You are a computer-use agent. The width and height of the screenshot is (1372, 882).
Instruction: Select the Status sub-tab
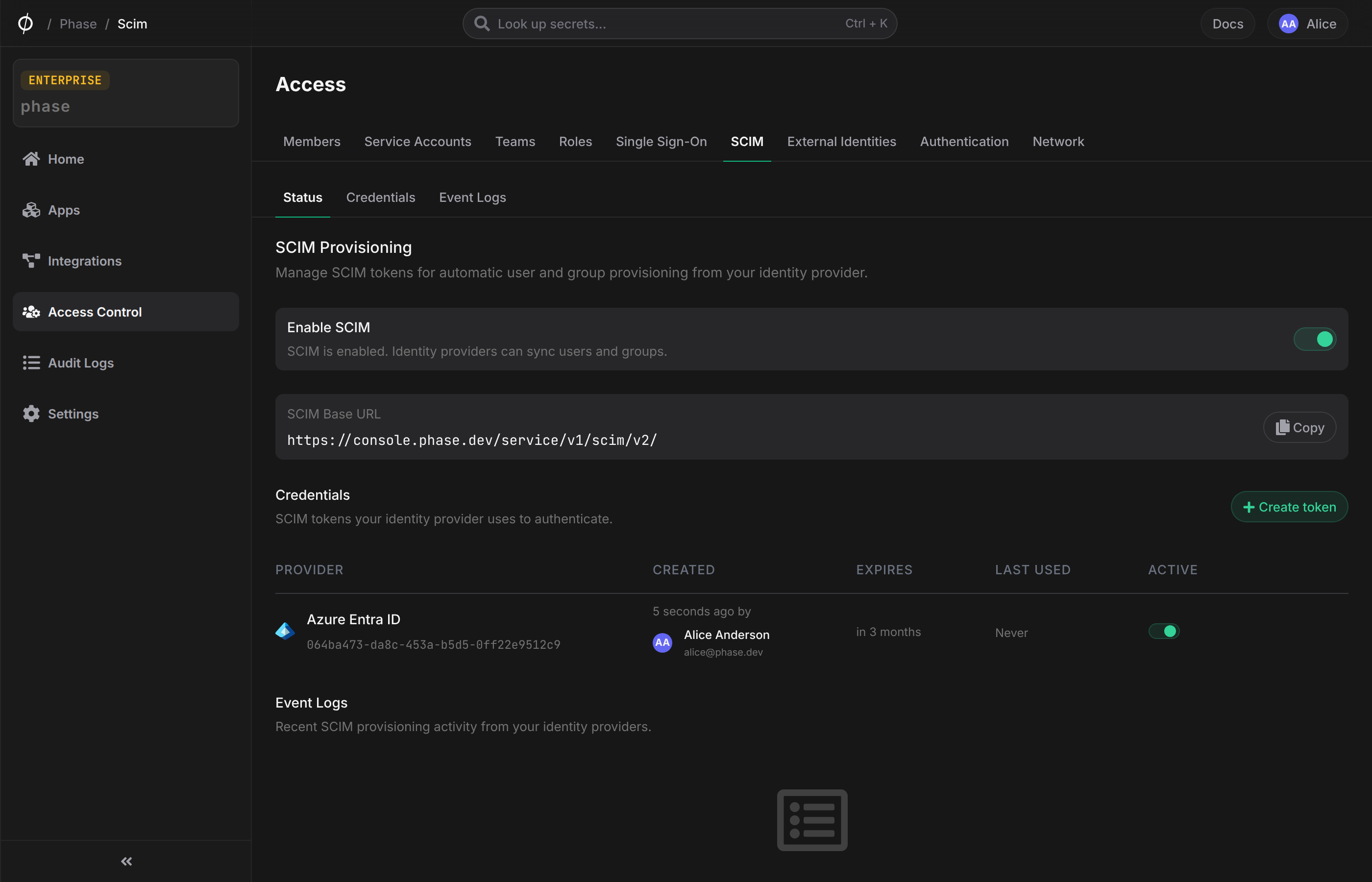[302, 197]
